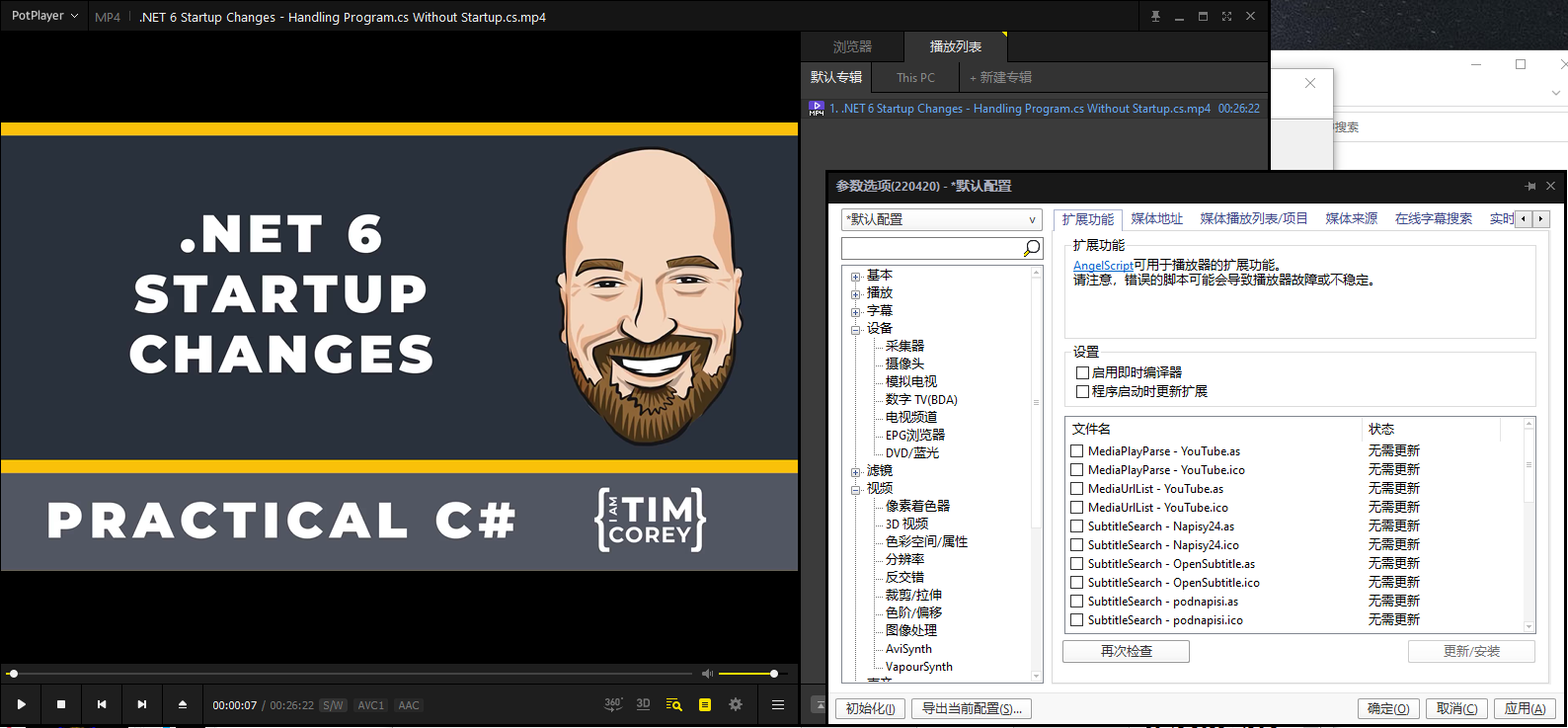Viewport: 1568px width, 728px height.
Task: Click the AVC1 video codec indicator
Action: 371,705
